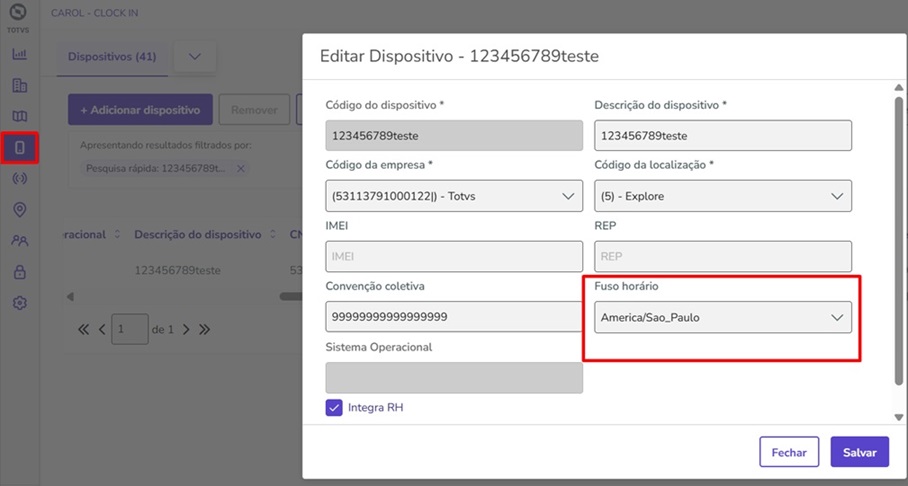
Task: Click the Salvar button
Action: [x=859, y=452]
